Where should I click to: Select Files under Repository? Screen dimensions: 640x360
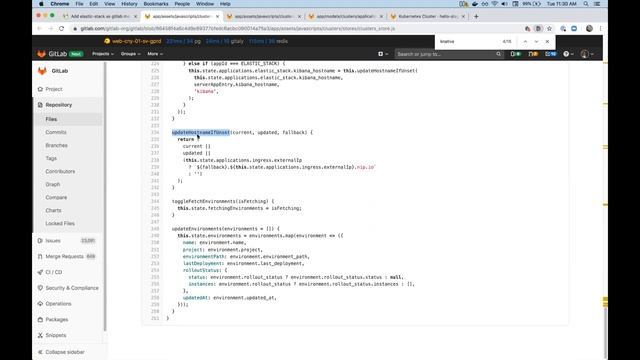[x=51, y=119]
